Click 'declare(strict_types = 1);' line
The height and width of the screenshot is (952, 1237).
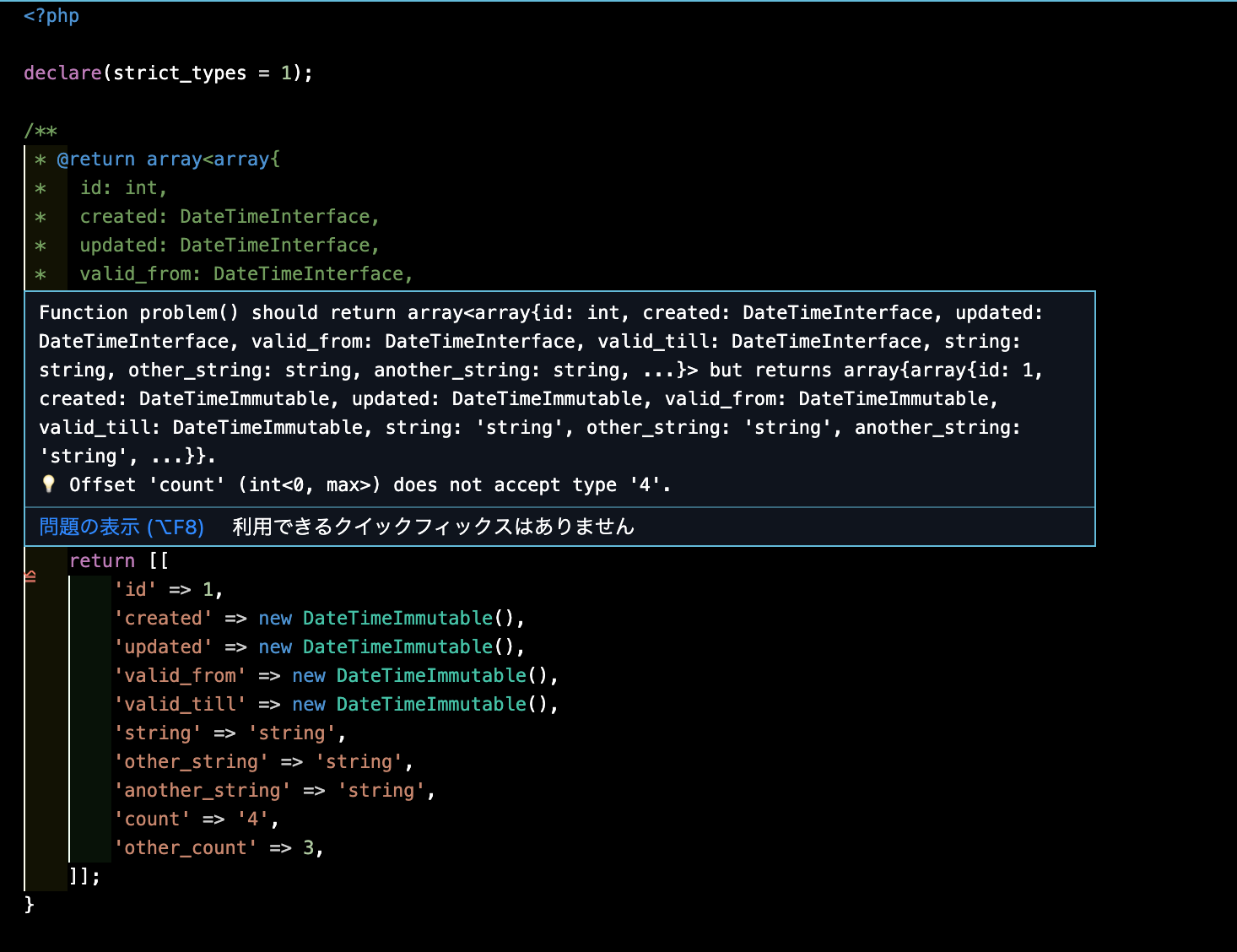coord(168,73)
